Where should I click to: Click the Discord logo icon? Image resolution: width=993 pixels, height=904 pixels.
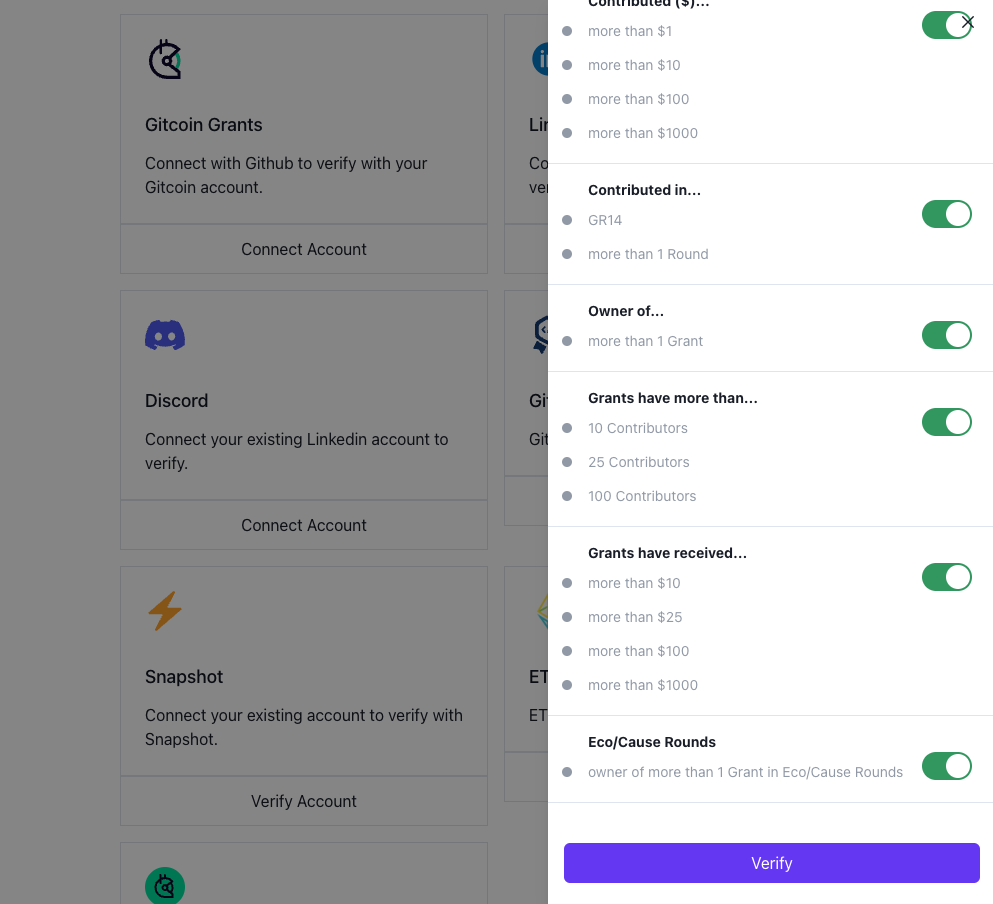click(165, 335)
